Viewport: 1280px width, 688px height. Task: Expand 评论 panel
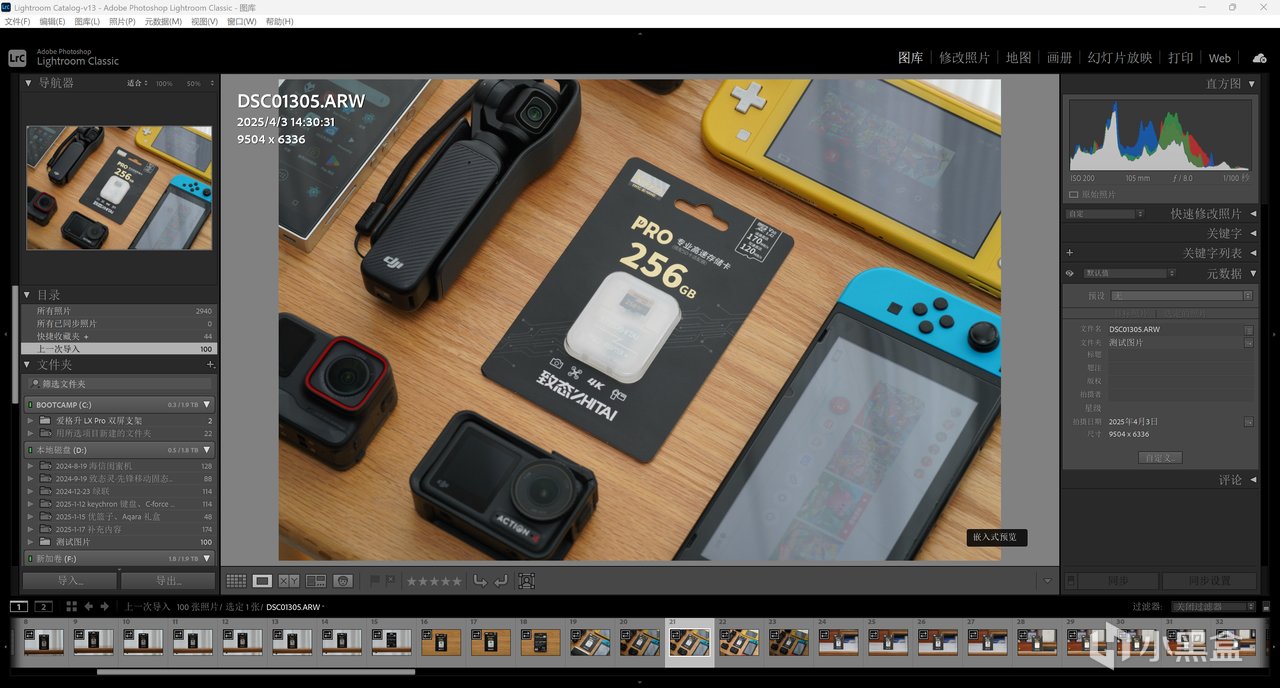1253,480
